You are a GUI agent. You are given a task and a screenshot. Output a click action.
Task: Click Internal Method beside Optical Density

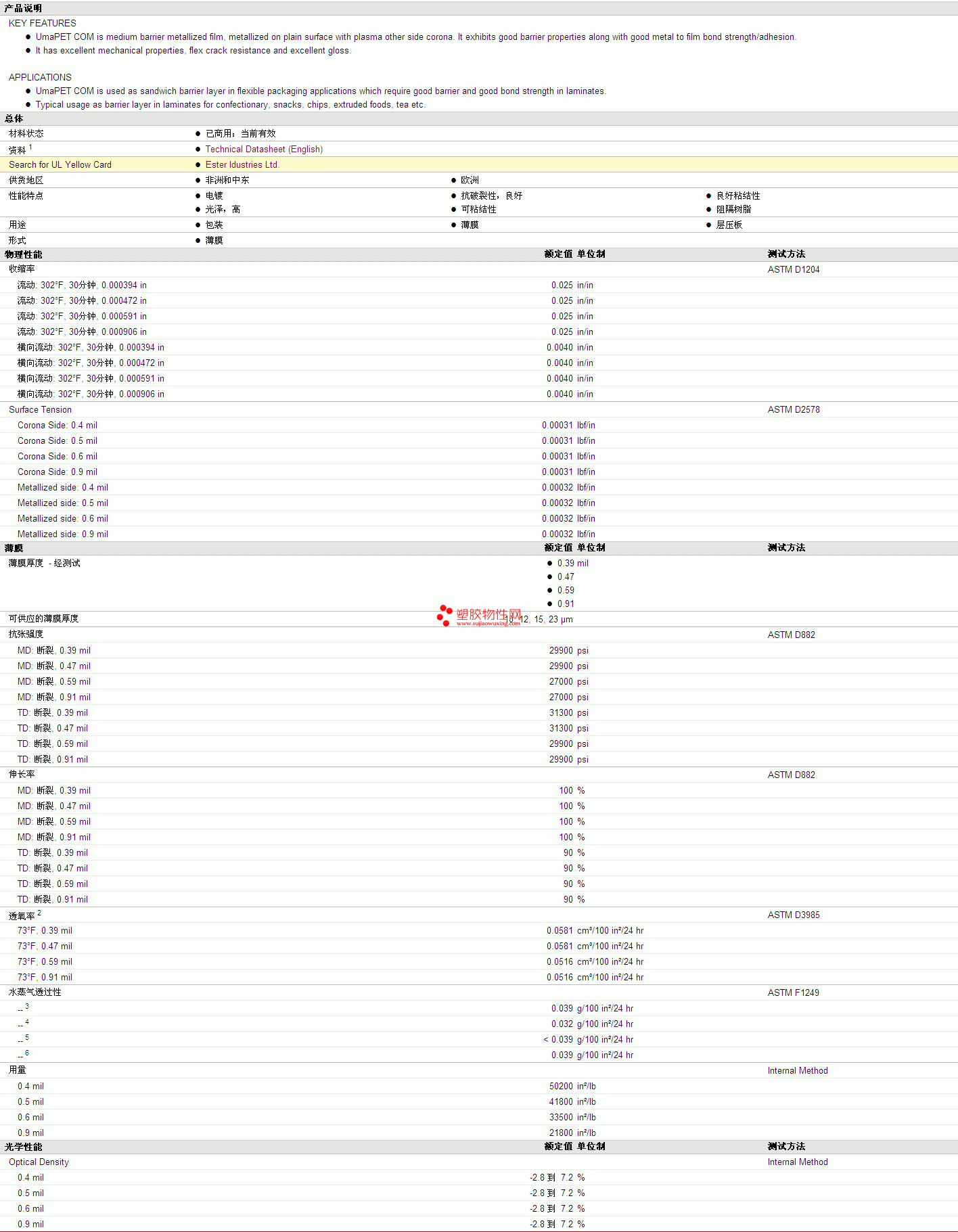[x=798, y=1162]
